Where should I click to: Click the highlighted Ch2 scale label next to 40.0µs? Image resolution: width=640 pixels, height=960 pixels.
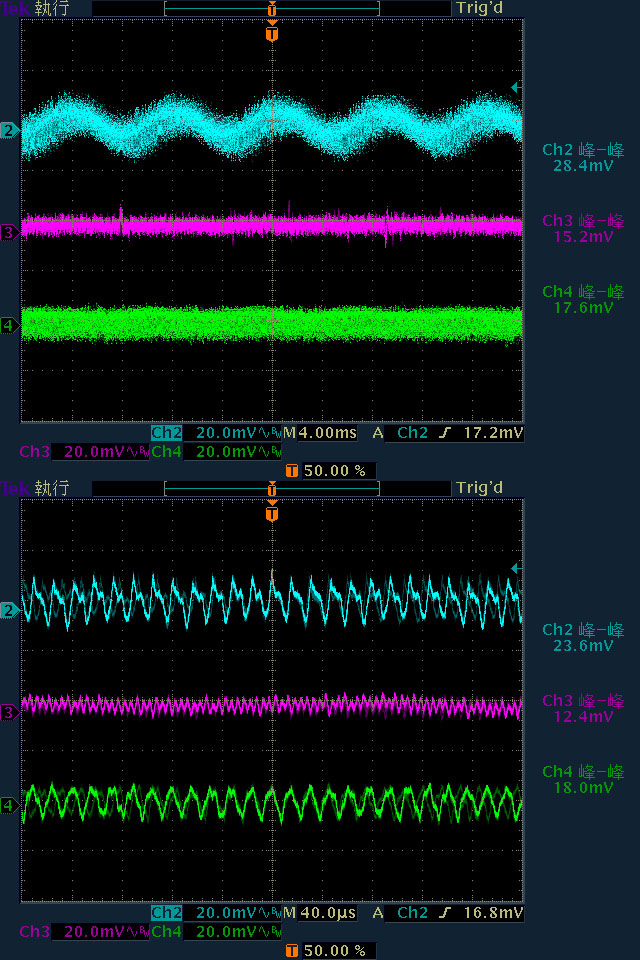point(167,913)
